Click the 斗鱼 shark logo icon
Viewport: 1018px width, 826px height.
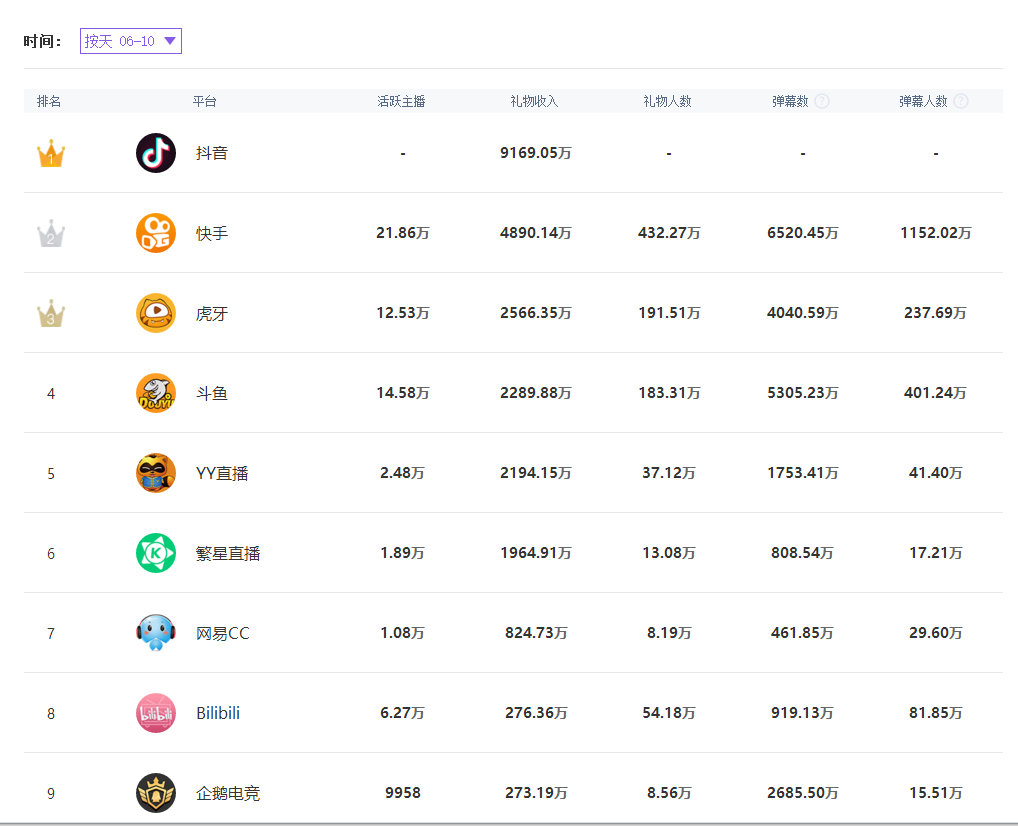(x=156, y=393)
